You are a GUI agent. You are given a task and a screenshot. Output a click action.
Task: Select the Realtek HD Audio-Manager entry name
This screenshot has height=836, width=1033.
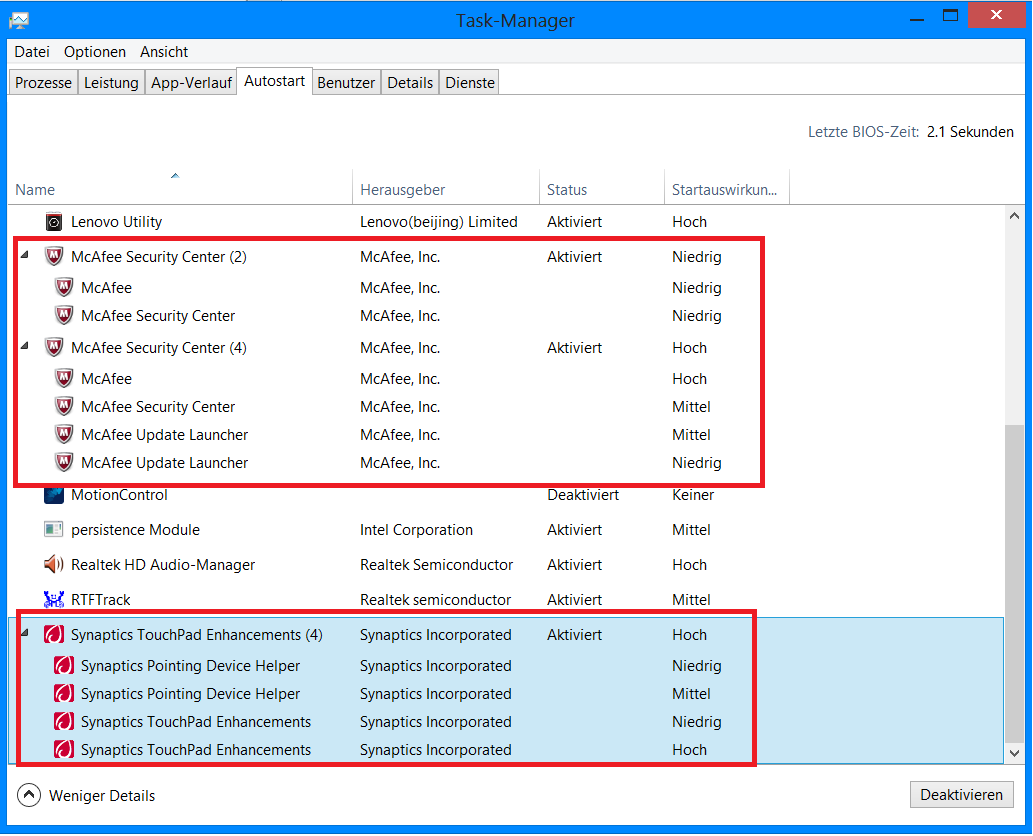click(x=163, y=565)
